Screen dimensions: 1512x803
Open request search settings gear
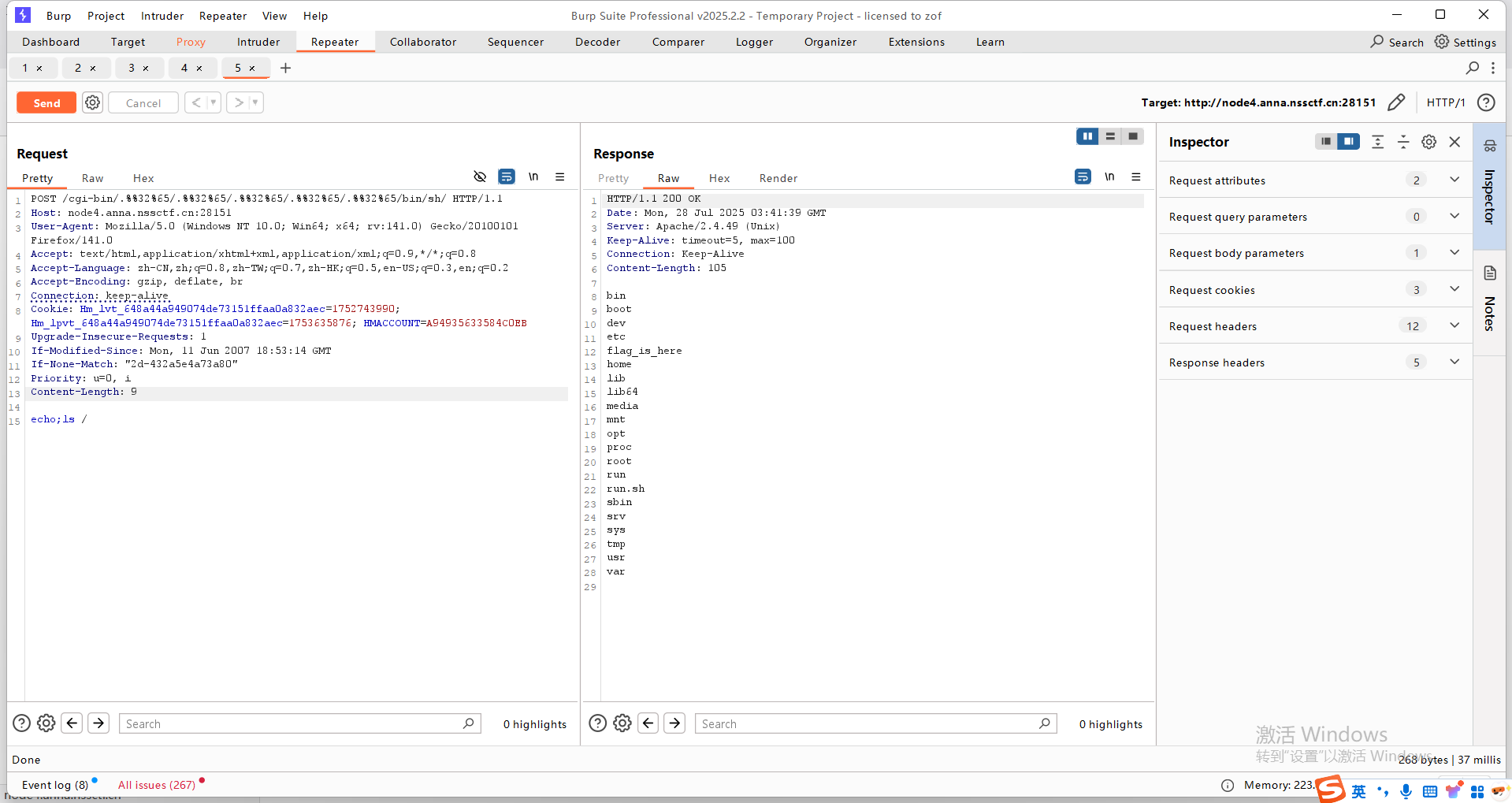[x=46, y=723]
